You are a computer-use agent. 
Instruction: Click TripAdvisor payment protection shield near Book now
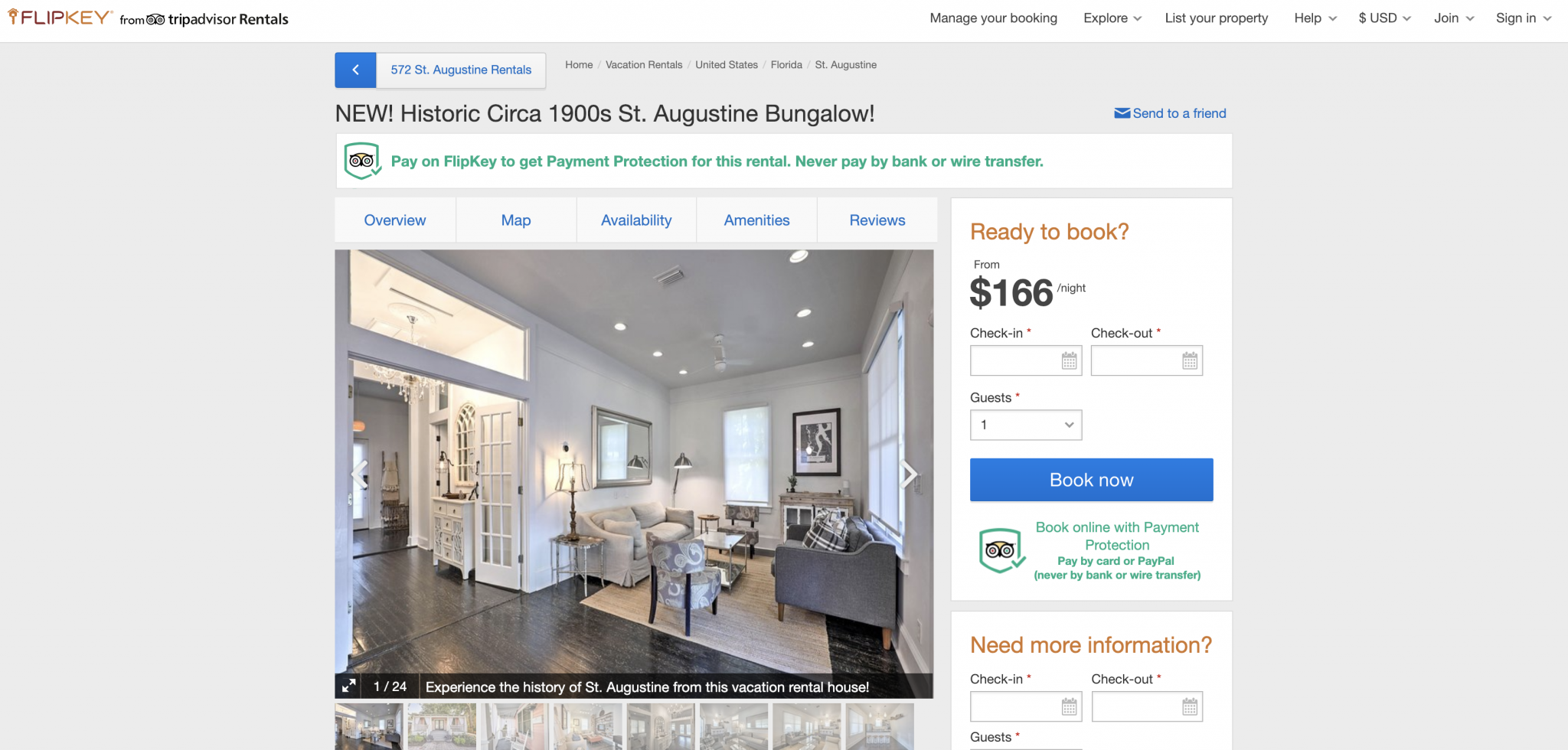pyautogui.click(x=1001, y=551)
